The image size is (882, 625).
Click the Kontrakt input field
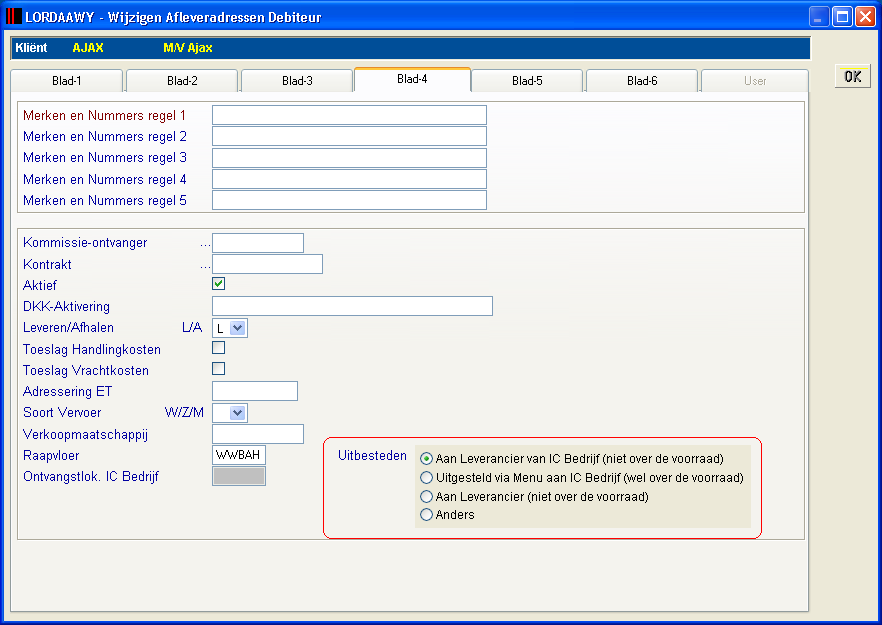[267, 264]
